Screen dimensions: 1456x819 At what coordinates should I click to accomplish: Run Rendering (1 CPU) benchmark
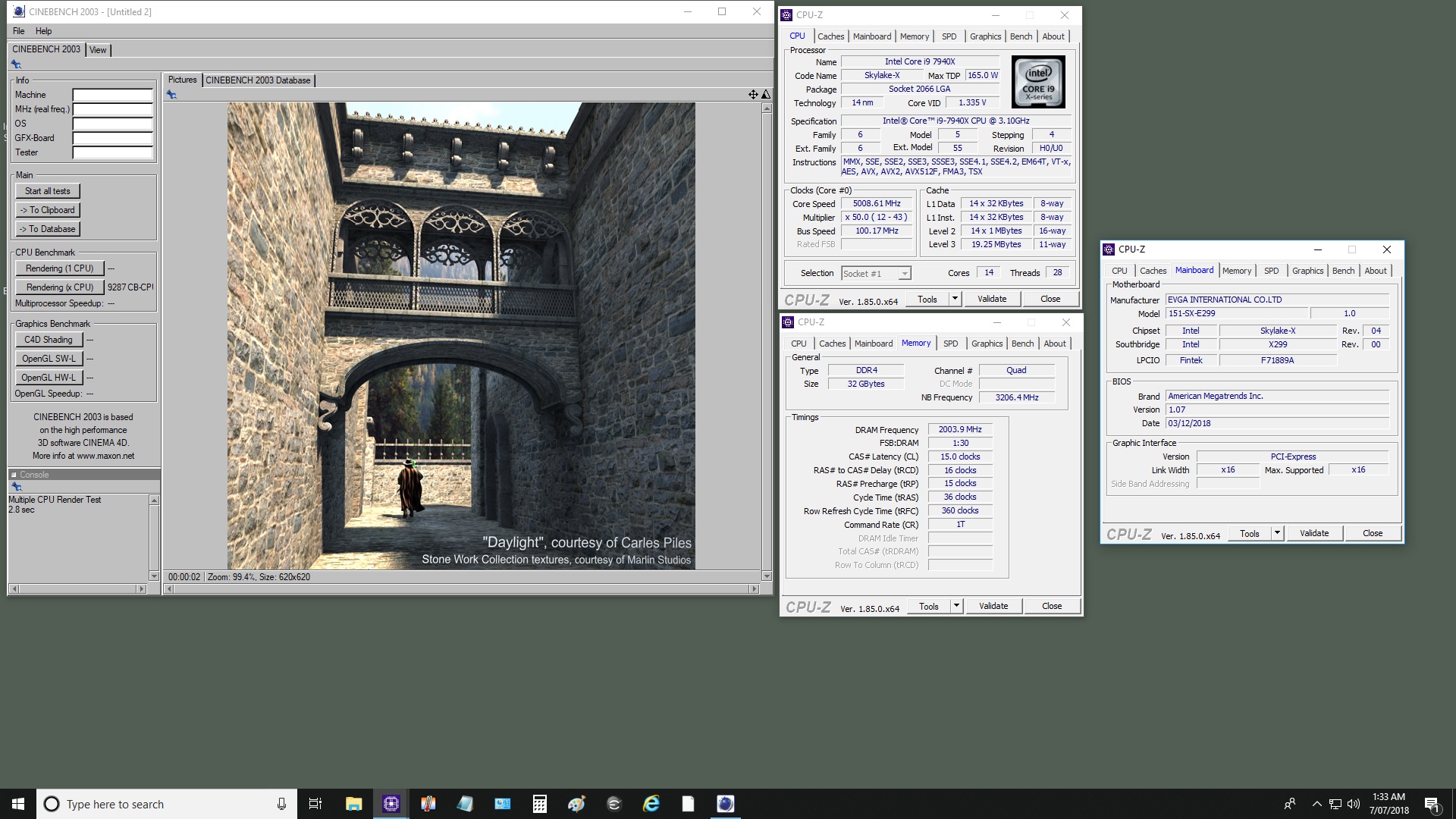tap(59, 268)
